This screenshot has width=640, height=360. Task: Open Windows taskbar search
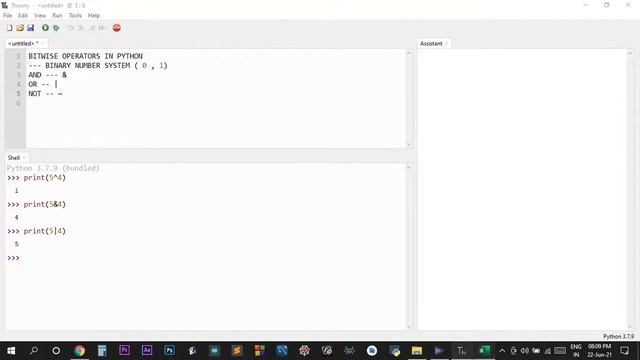tap(34, 351)
